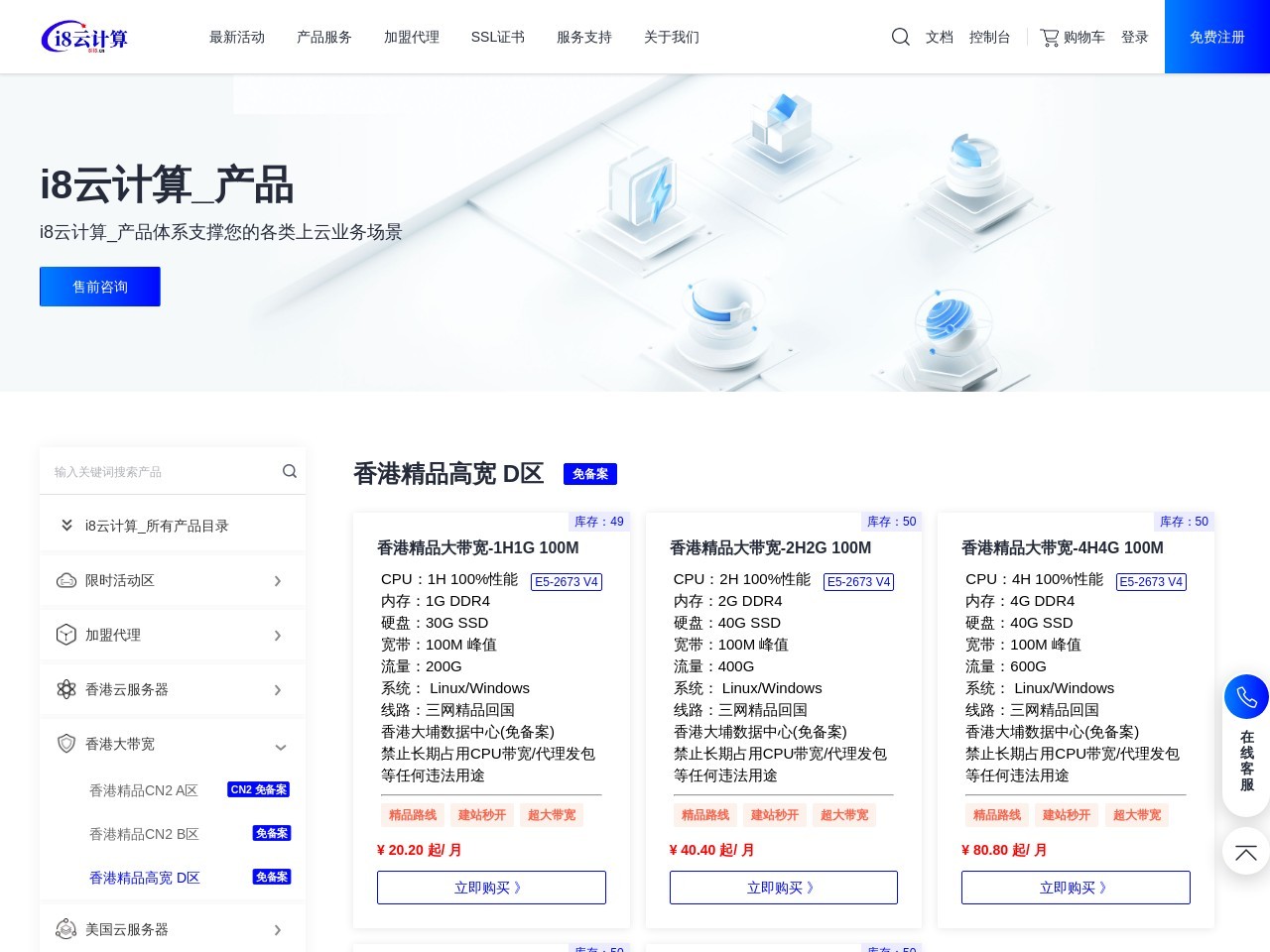
Task: Click the shield icon beside 香港大带宽
Action: coord(65,744)
